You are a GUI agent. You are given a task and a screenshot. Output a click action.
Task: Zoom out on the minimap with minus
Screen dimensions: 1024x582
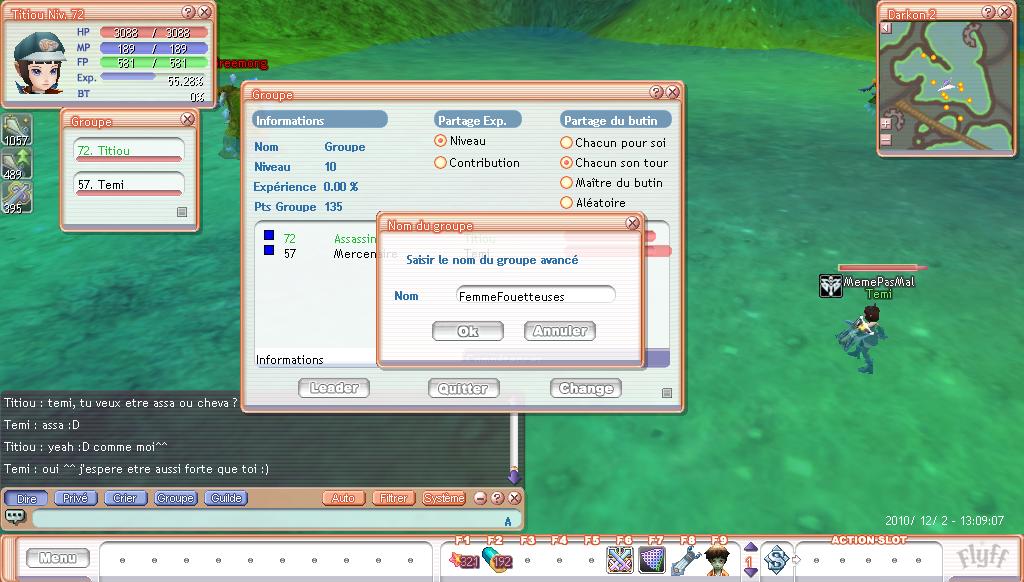[x=886, y=139]
